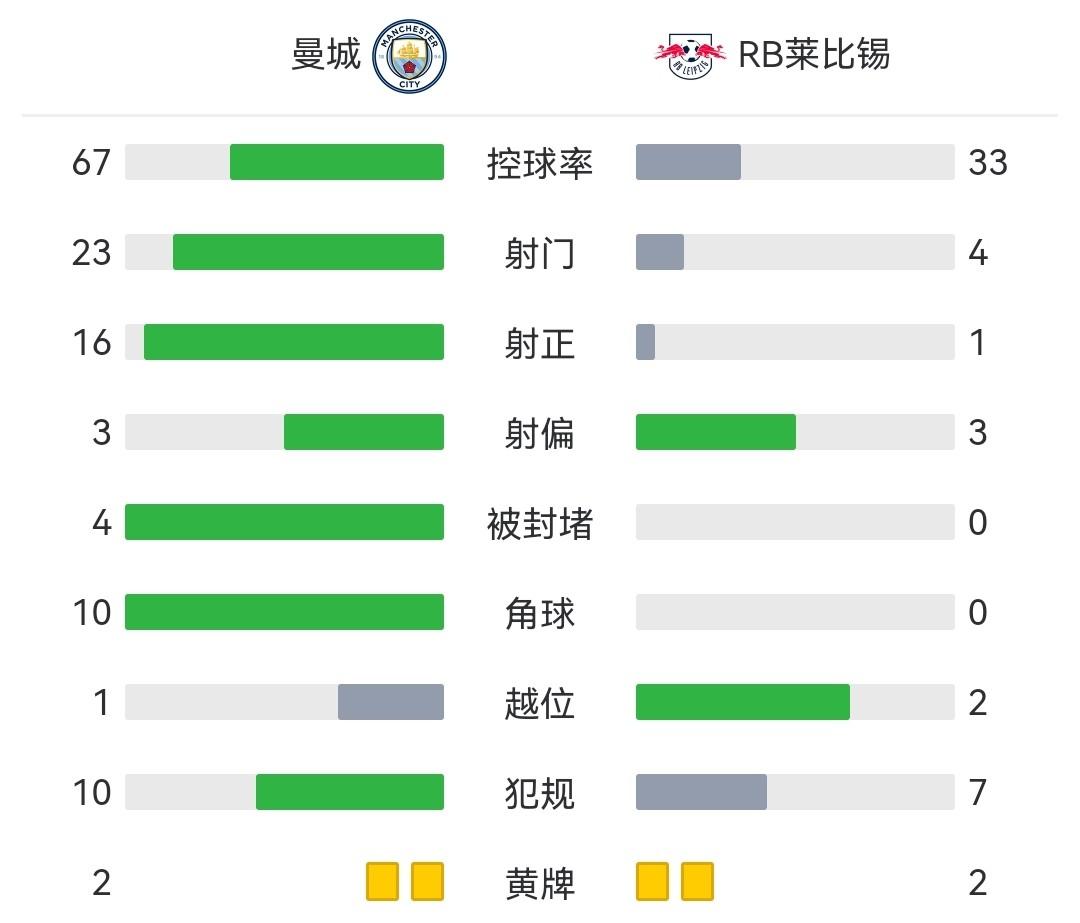The image size is (1080, 923).
Task: Click RB Leipzig's gray 控球率 possession bar
Action: pyautogui.click(x=688, y=162)
